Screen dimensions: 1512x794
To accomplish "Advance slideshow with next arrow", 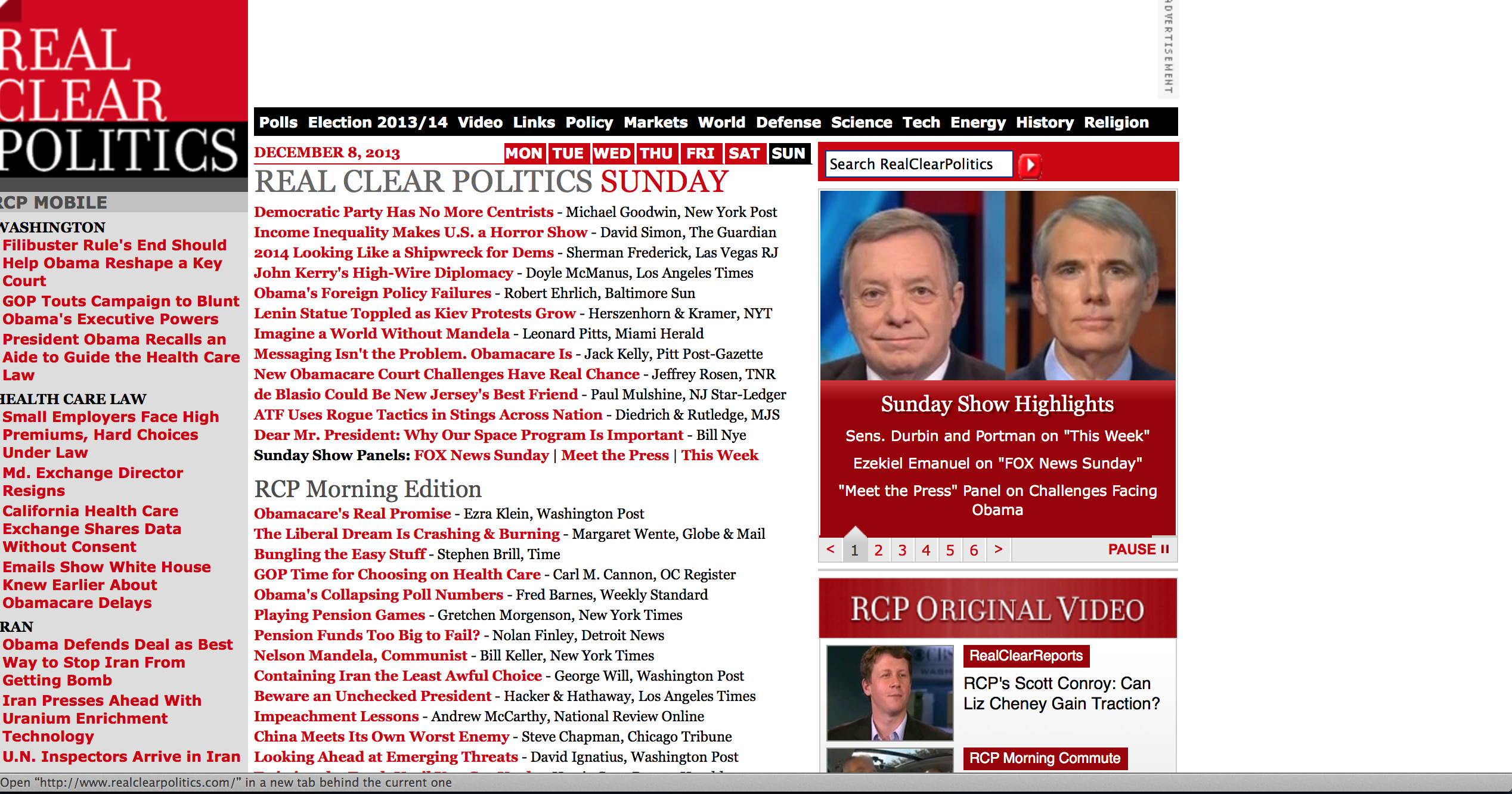I will (999, 549).
